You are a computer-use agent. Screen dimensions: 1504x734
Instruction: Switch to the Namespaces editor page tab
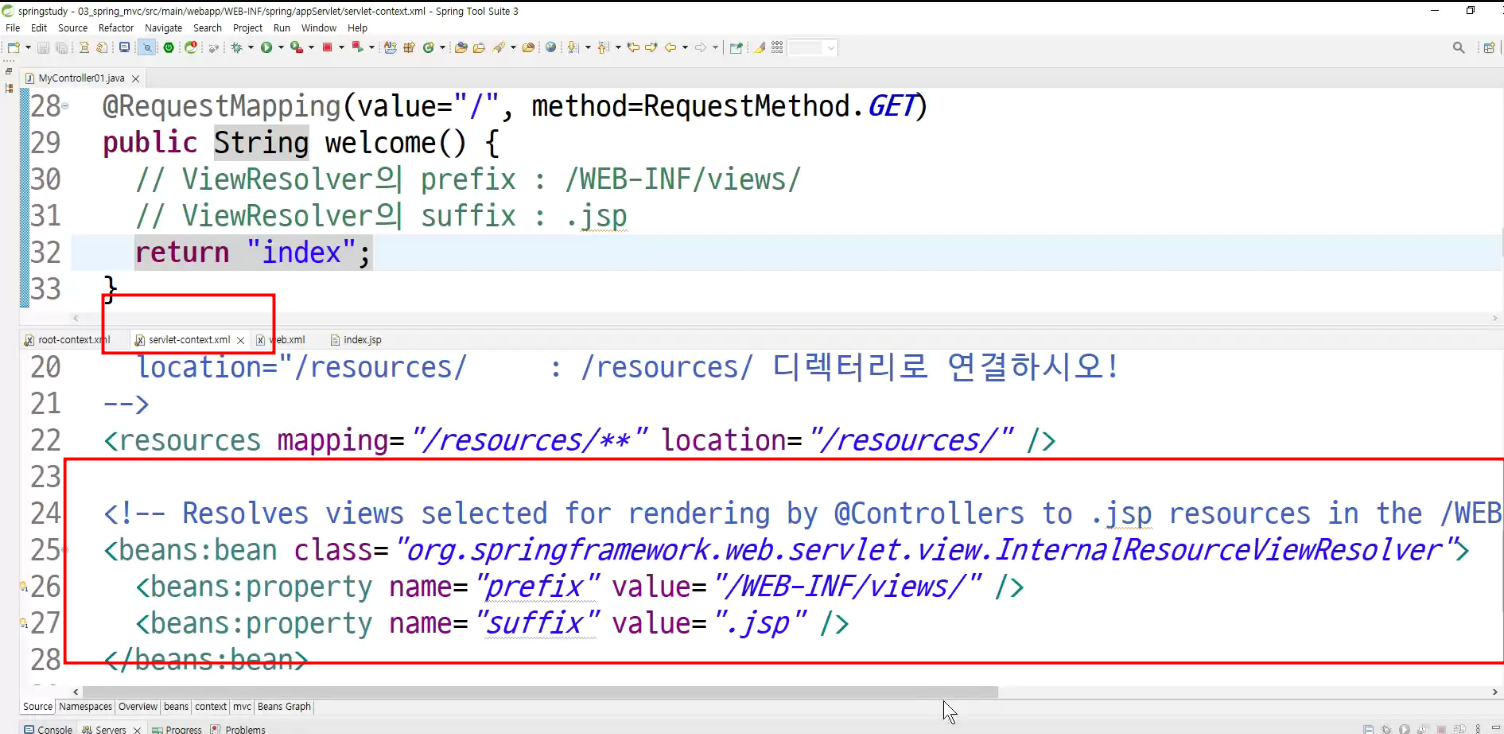tap(85, 707)
